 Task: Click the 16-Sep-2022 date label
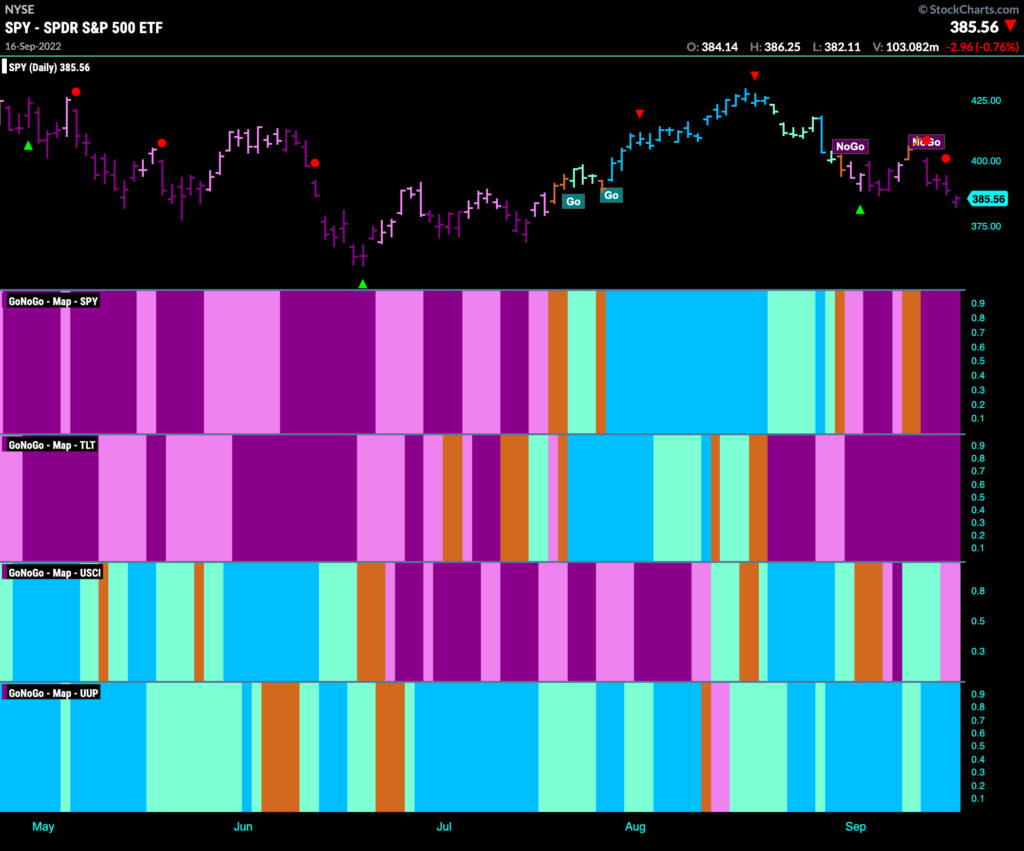[33, 46]
